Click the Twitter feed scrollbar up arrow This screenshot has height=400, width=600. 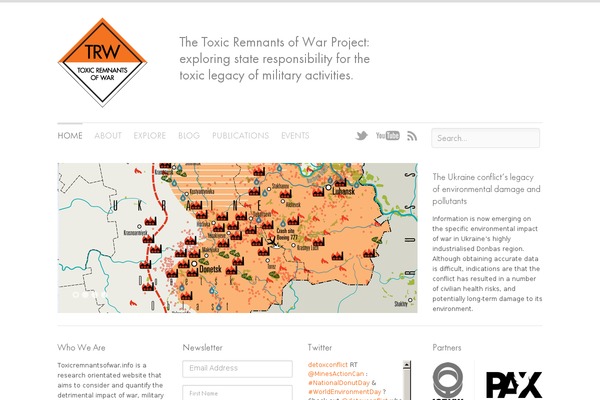(407, 365)
